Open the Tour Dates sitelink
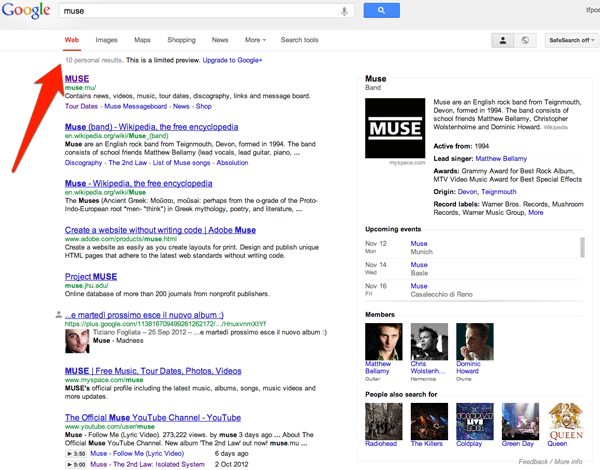Screen dimensions: 600x470 pyautogui.click(x=81, y=106)
